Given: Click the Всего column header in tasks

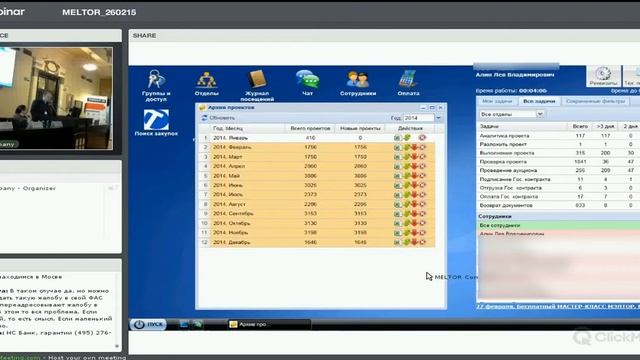Looking at the screenshot, I should pyautogui.click(x=580, y=127).
